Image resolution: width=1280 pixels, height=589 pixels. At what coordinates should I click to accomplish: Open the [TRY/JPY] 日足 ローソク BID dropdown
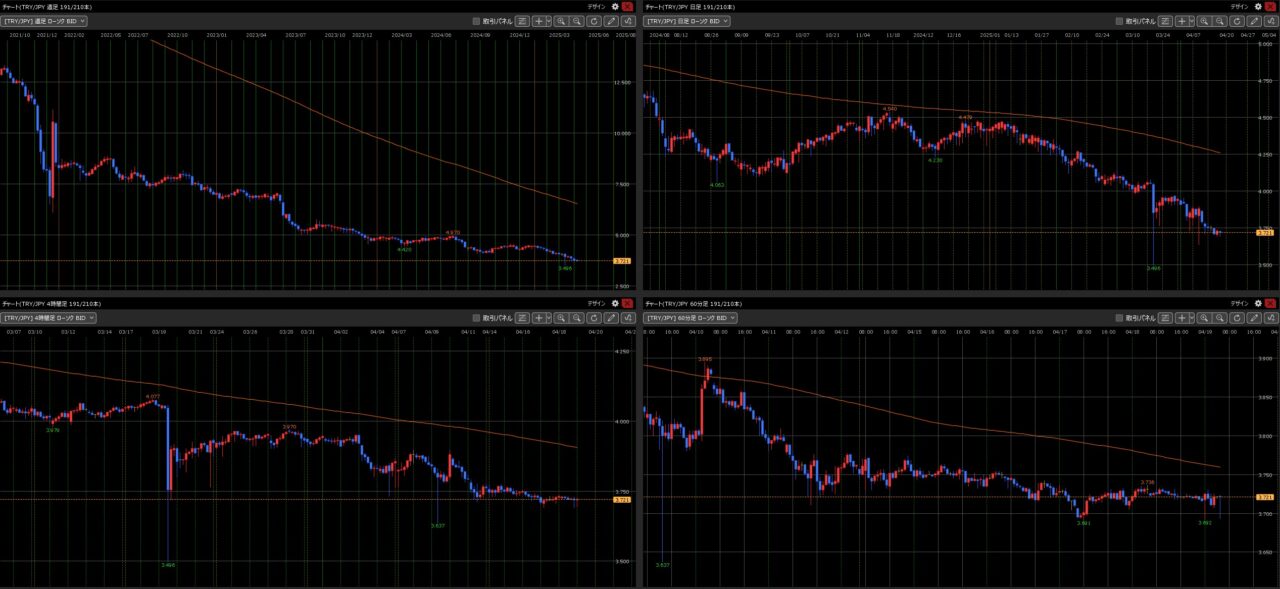(689, 20)
